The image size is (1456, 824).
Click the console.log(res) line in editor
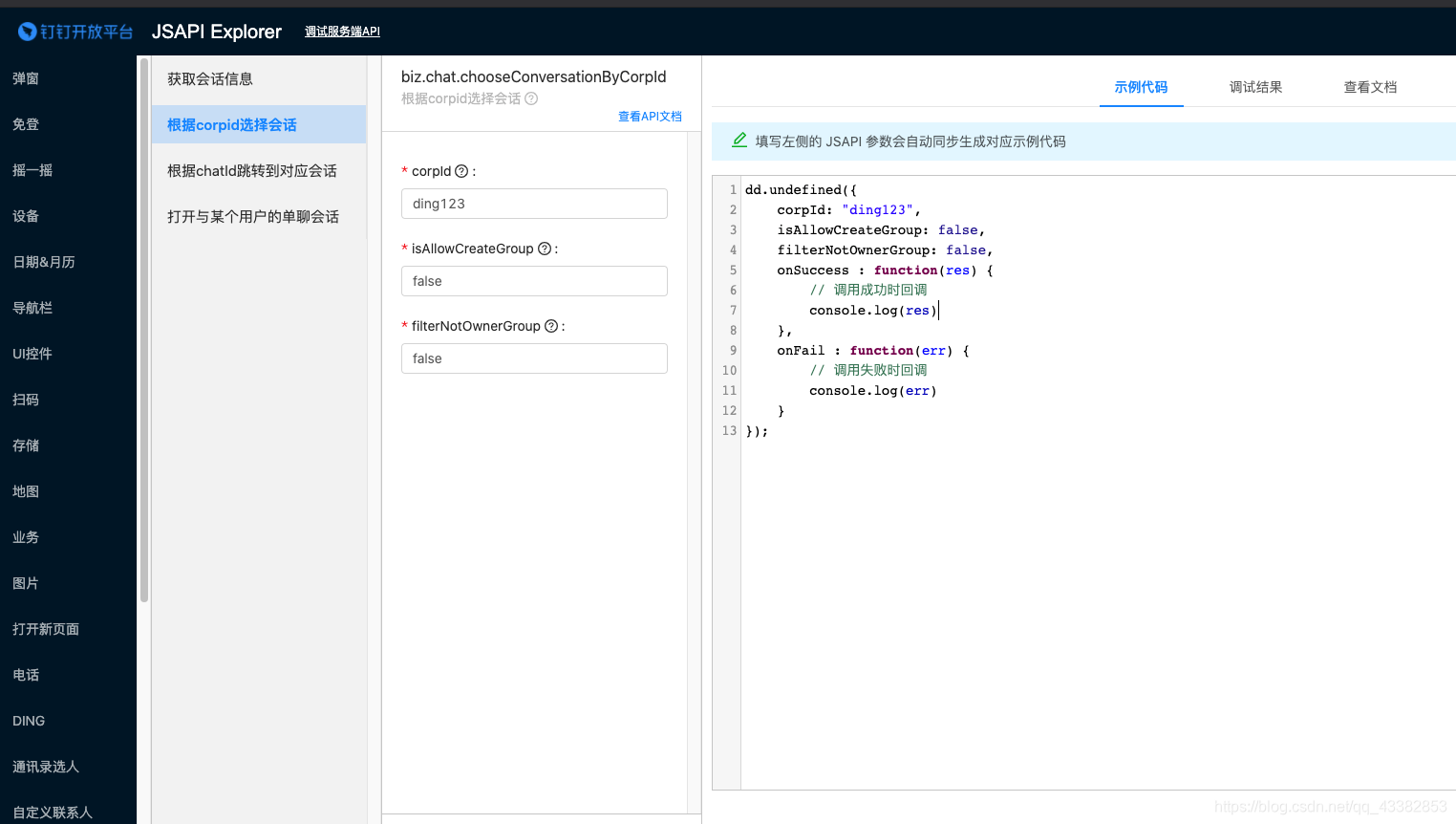coord(872,311)
